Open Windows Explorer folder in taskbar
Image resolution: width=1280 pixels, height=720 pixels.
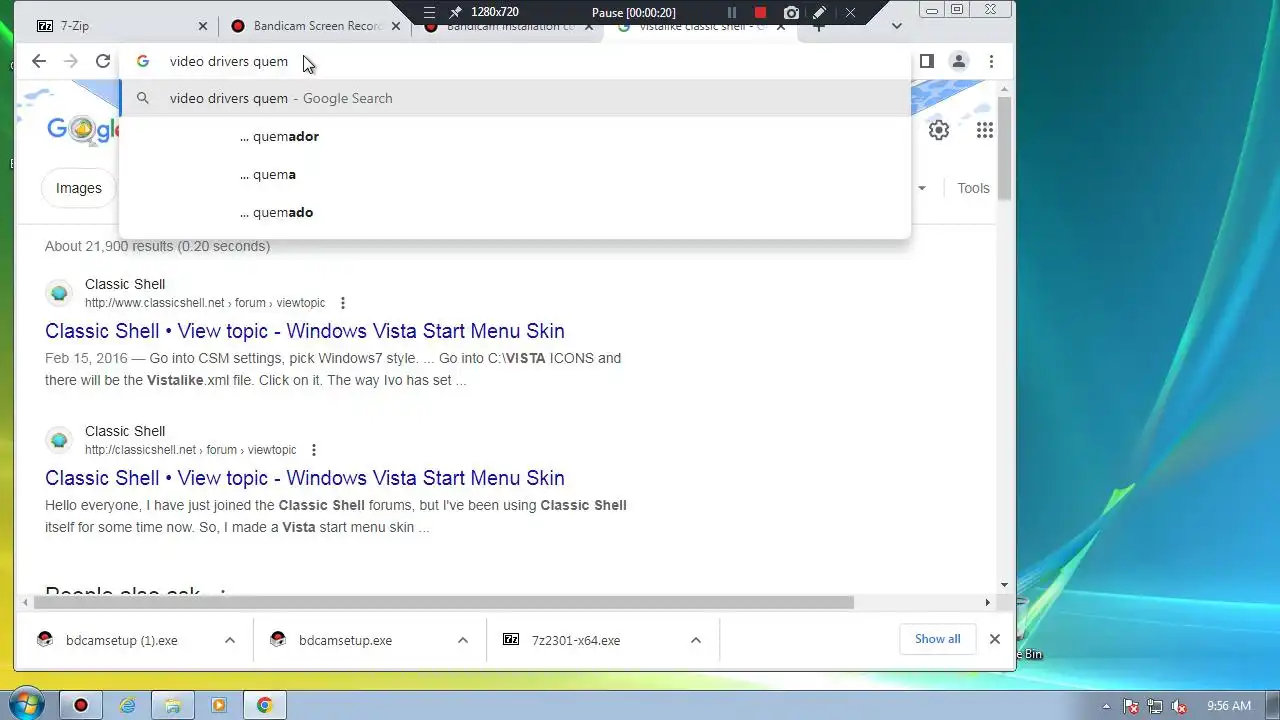[x=173, y=705]
